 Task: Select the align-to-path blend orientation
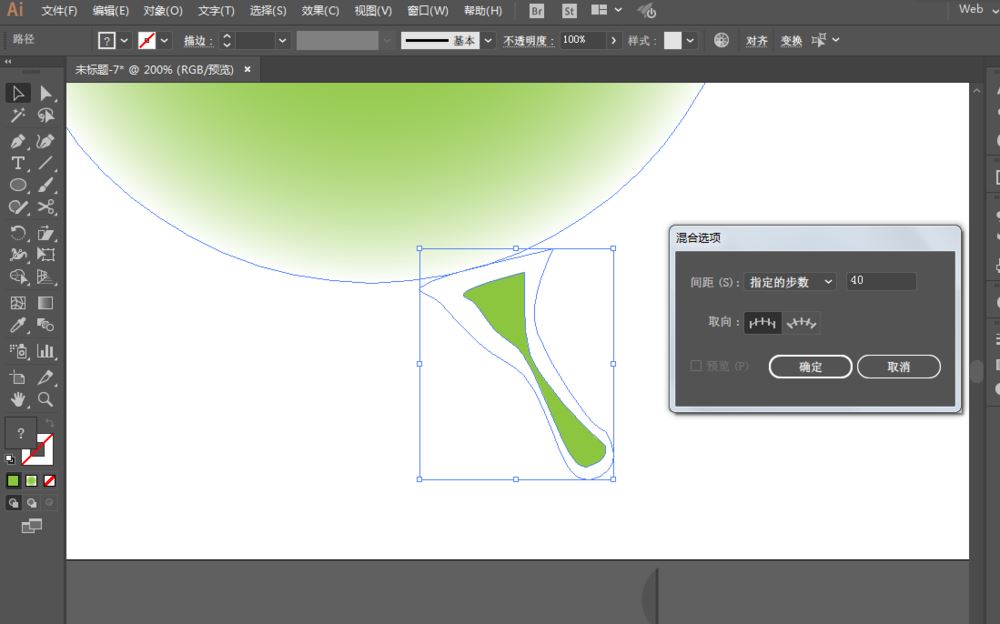pos(800,322)
